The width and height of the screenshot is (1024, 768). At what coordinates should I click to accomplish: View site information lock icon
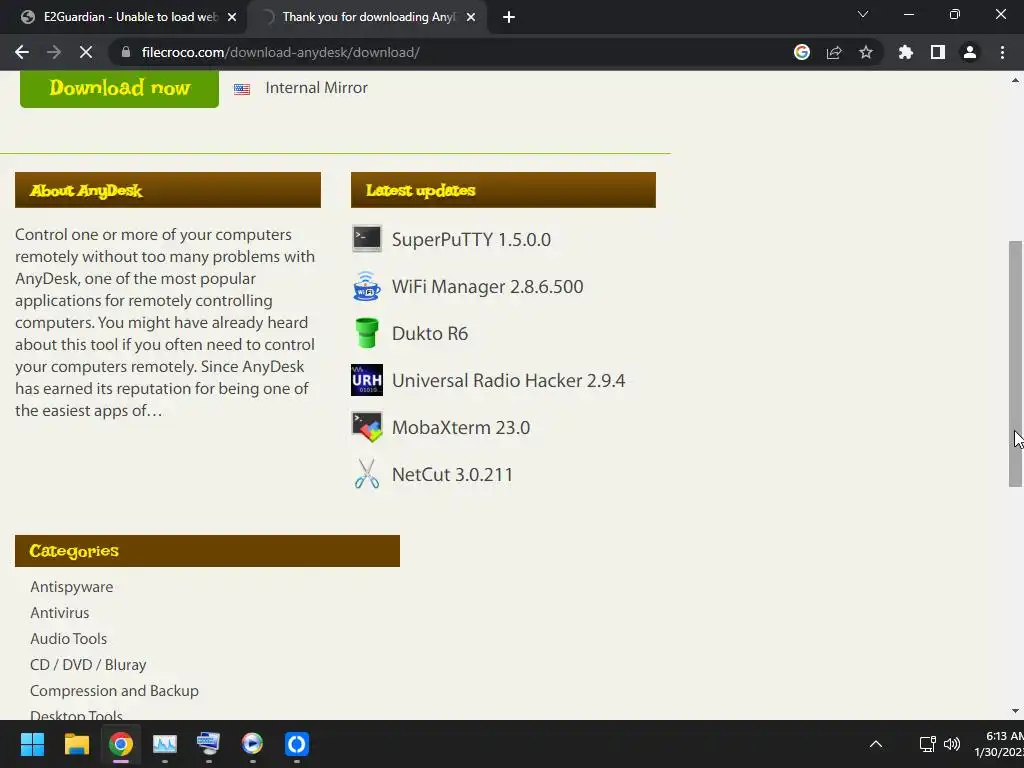tap(125, 52)
